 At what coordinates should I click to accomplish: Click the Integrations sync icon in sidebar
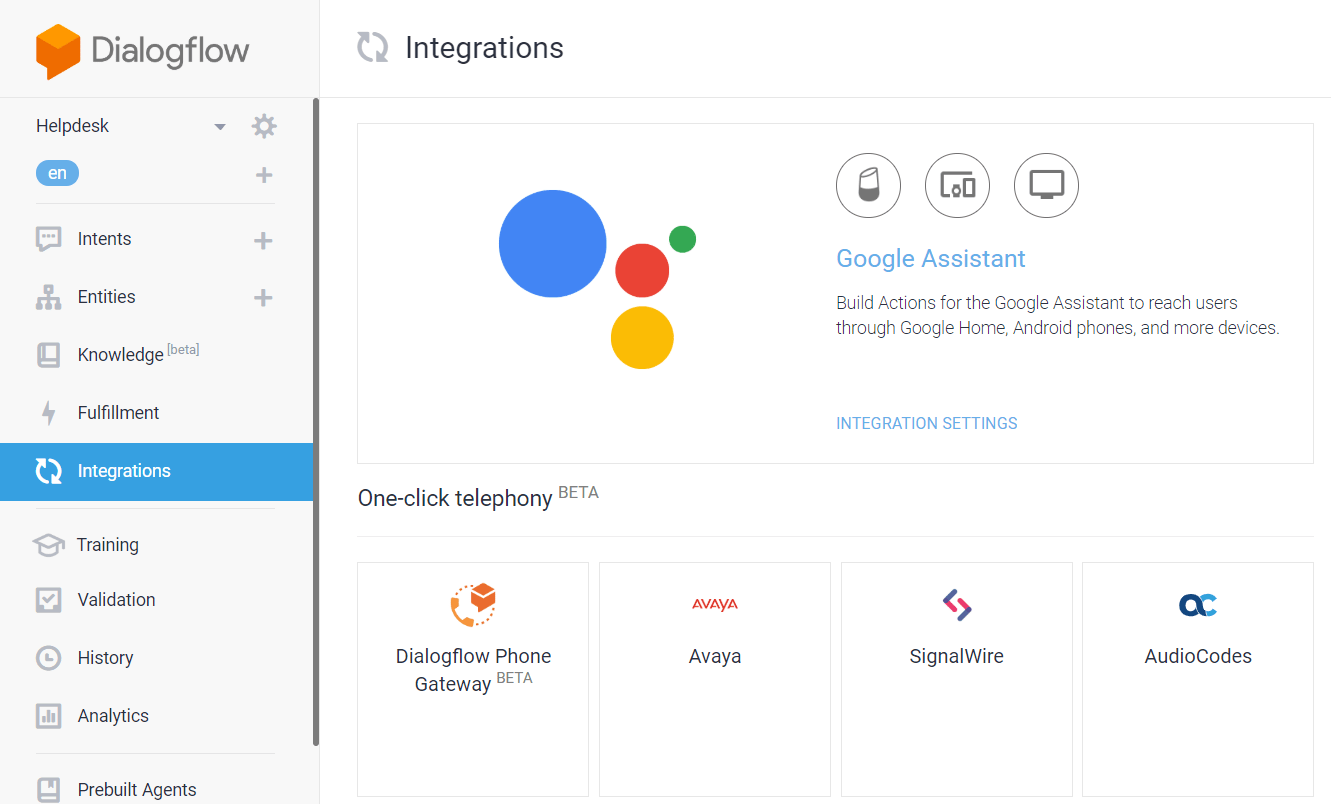pyautogui.click(x=48, y=471)
